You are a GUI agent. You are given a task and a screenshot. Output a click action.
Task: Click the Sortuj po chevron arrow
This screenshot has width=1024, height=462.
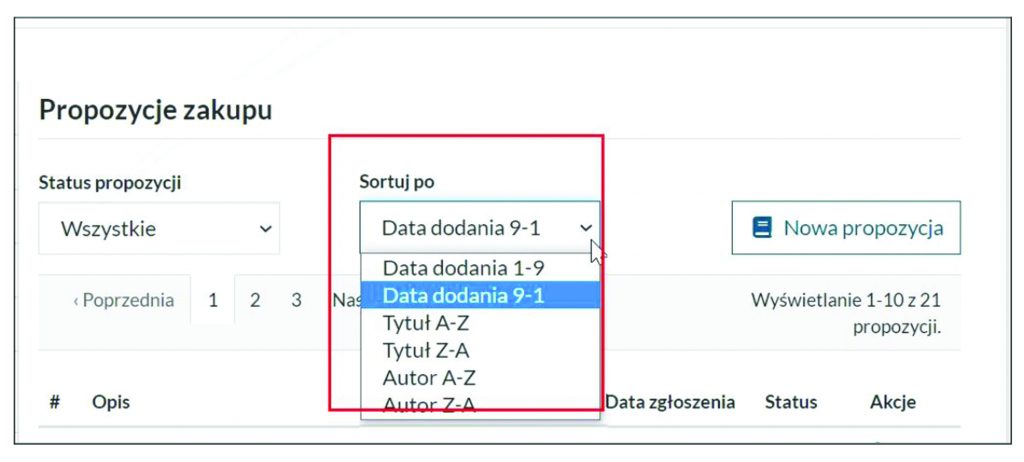[x=586, y=228]
